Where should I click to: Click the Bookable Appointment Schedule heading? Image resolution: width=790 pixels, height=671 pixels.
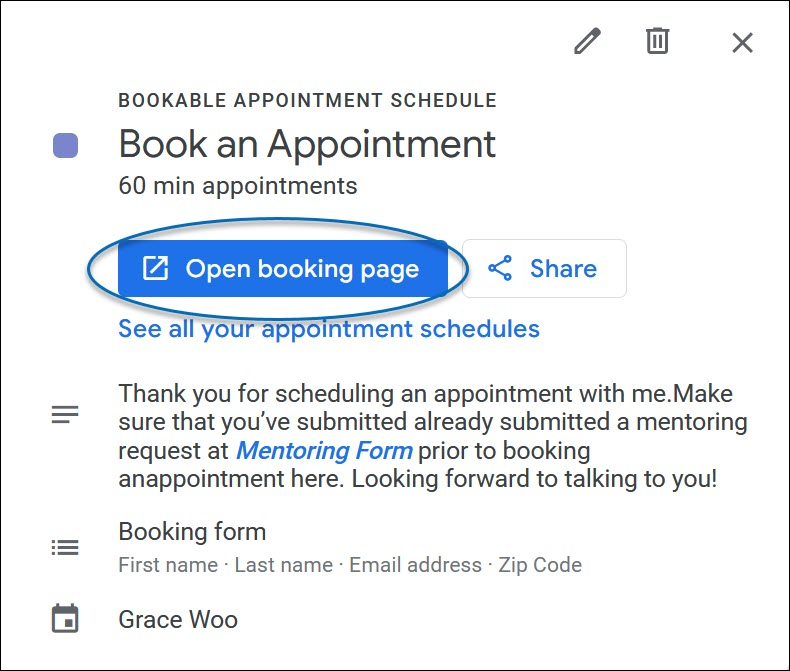click(307, 100)
